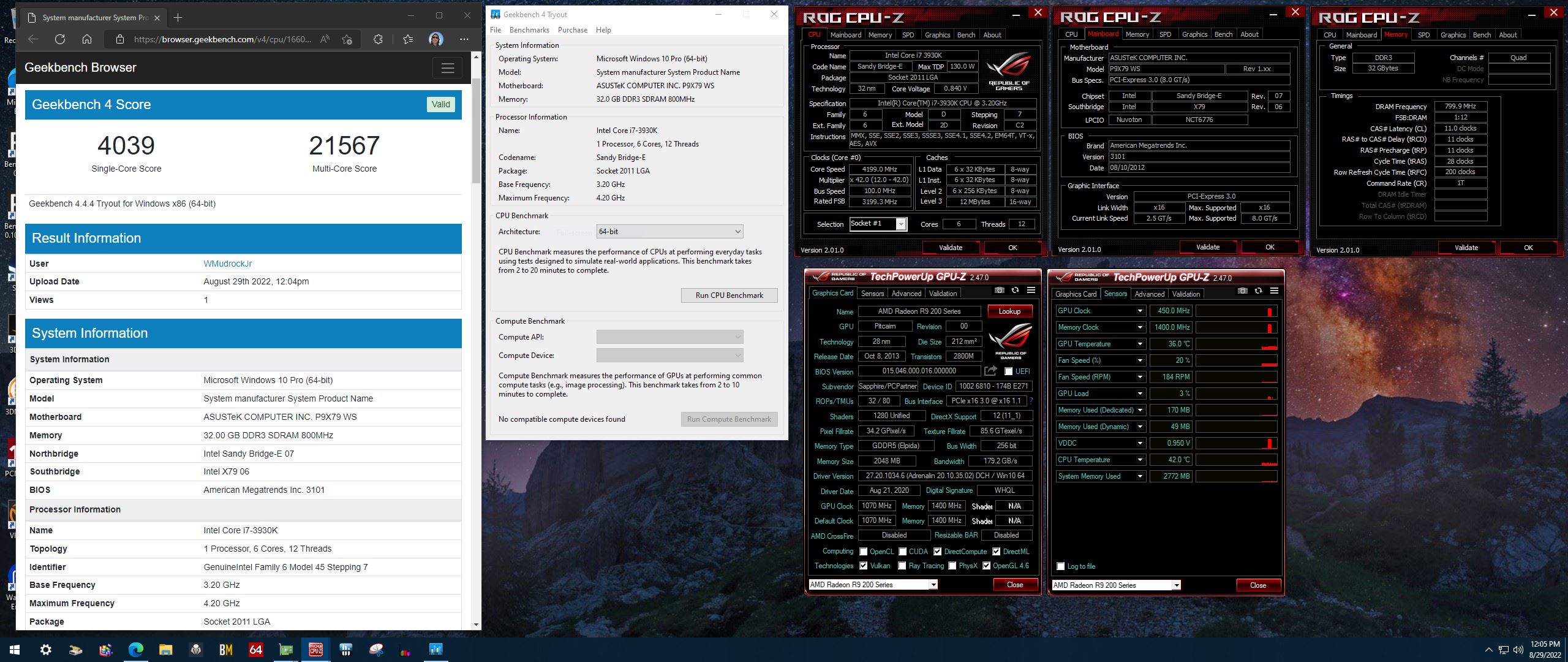Toggle PhysX checkbox

click(x=952, y=566)
